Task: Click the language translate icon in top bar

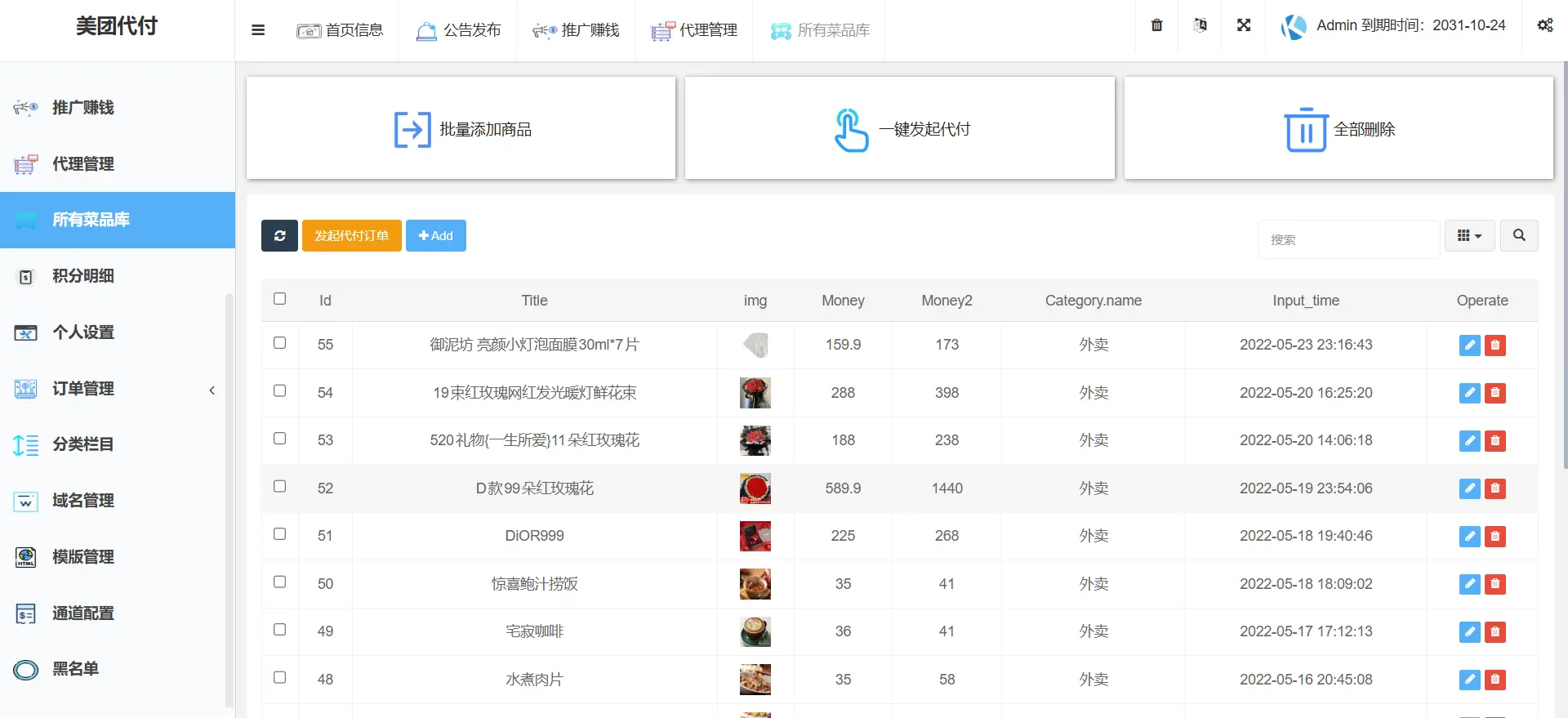Action: coord(1200,25)
